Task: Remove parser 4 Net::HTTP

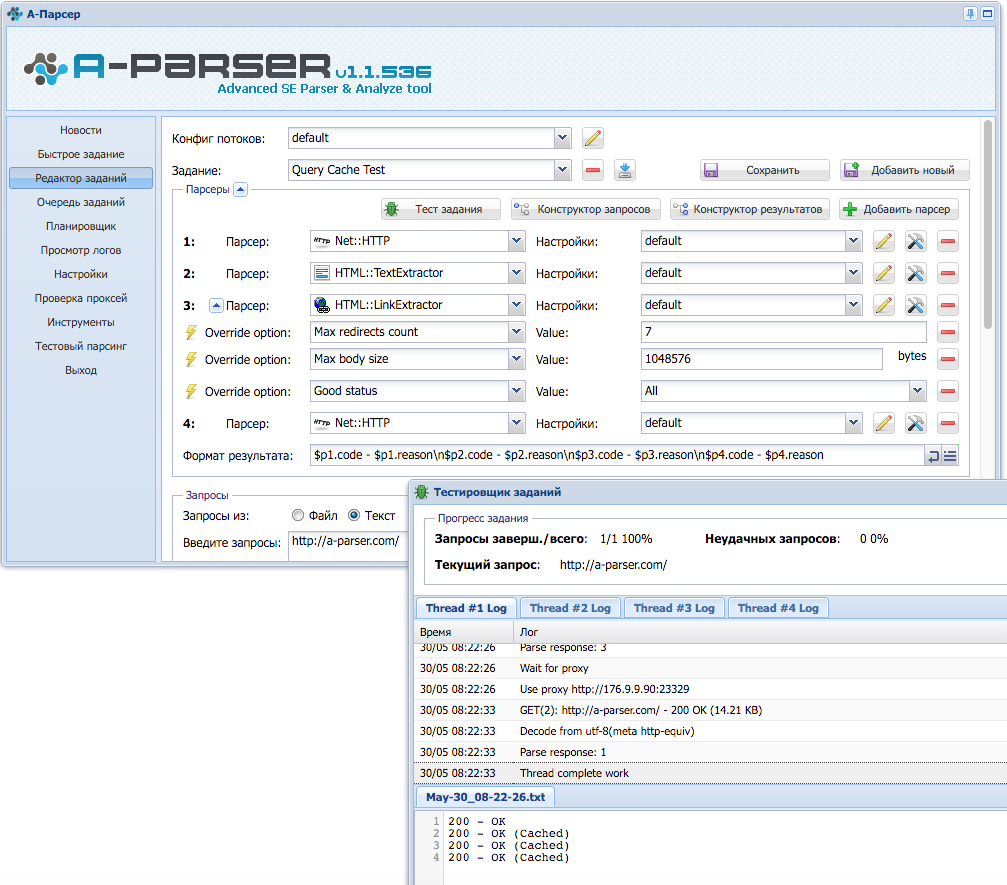Action: coord(947,423)
